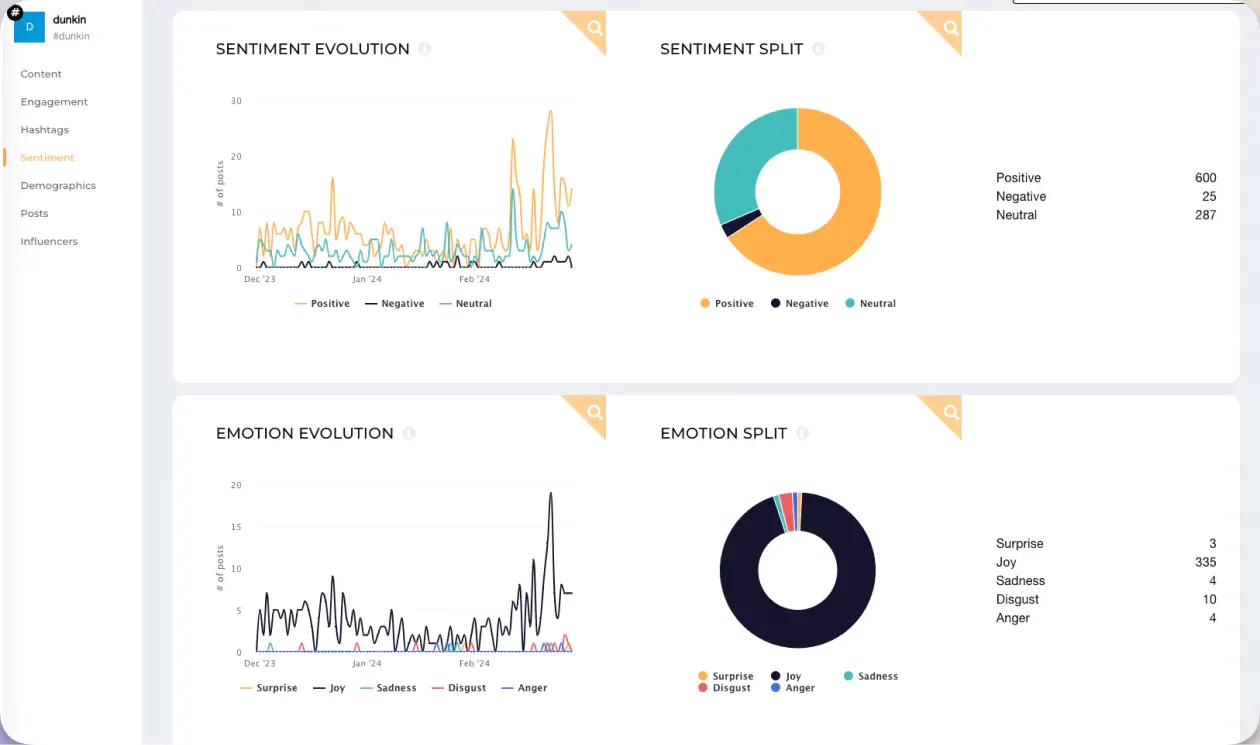Click the blue dunkin profile avatar

point(29,27)
